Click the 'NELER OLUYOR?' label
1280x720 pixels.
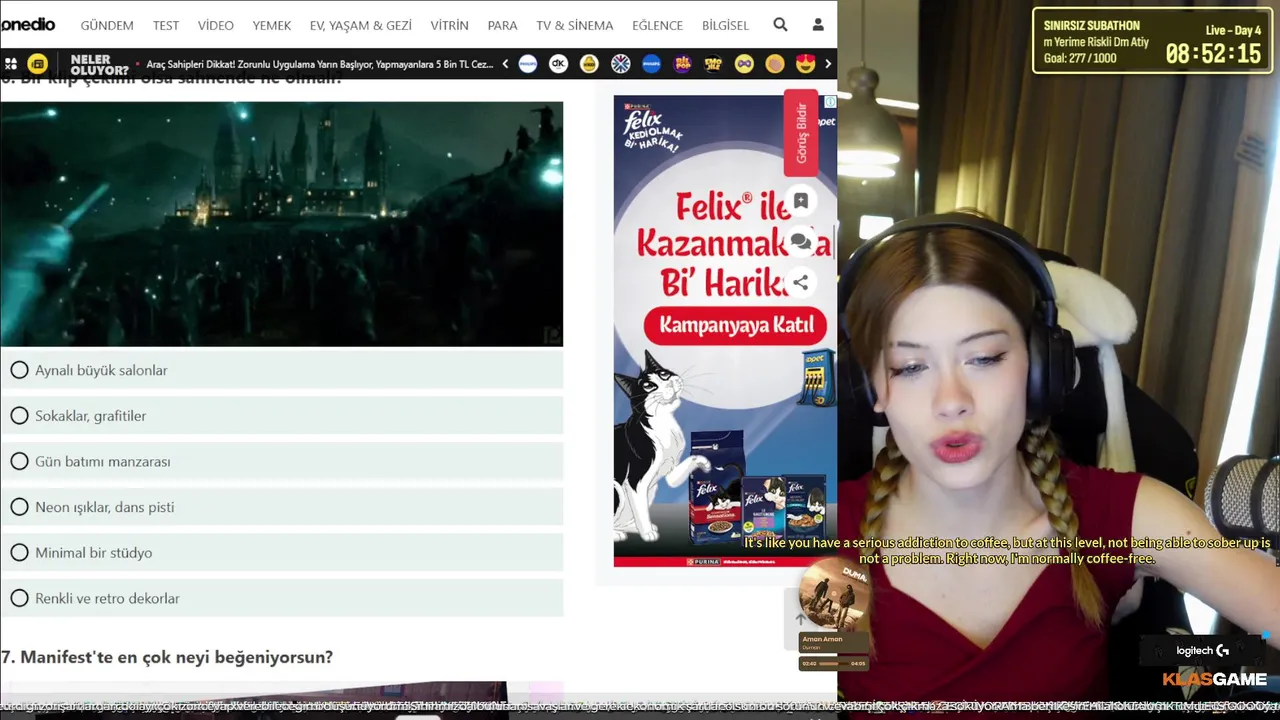click(x=99, y=65)
